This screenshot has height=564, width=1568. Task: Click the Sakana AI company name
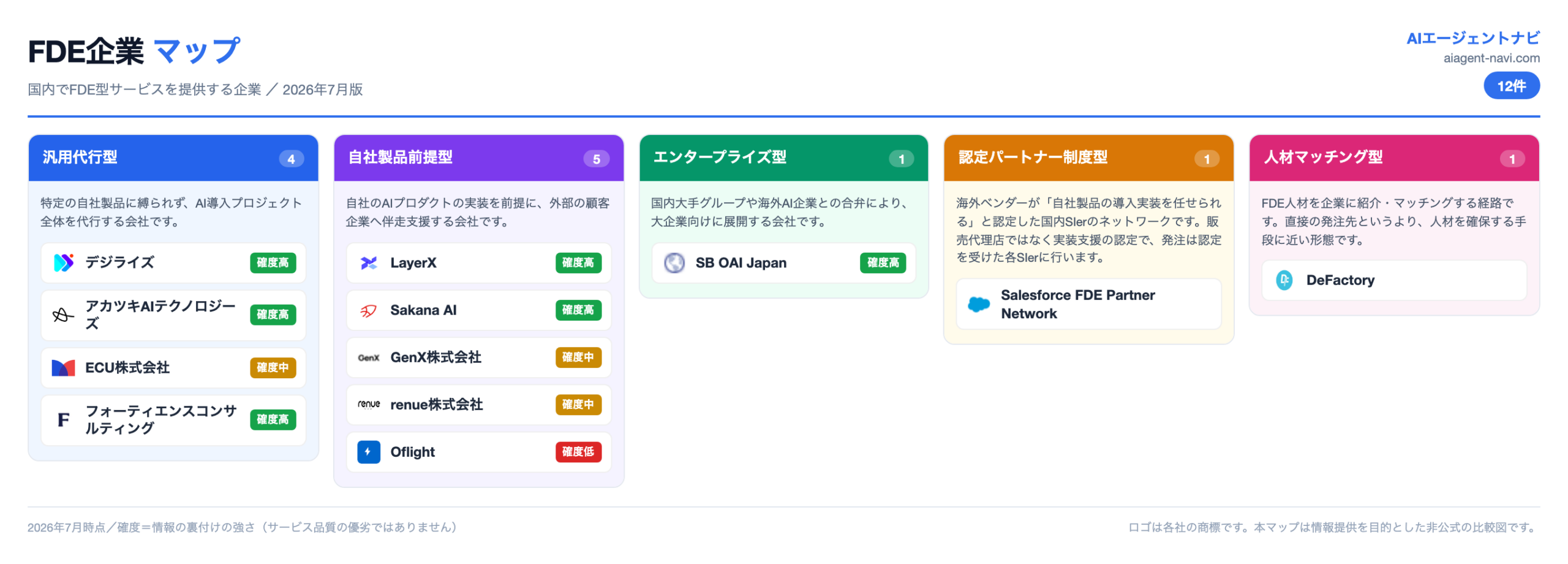coord(423,310)
